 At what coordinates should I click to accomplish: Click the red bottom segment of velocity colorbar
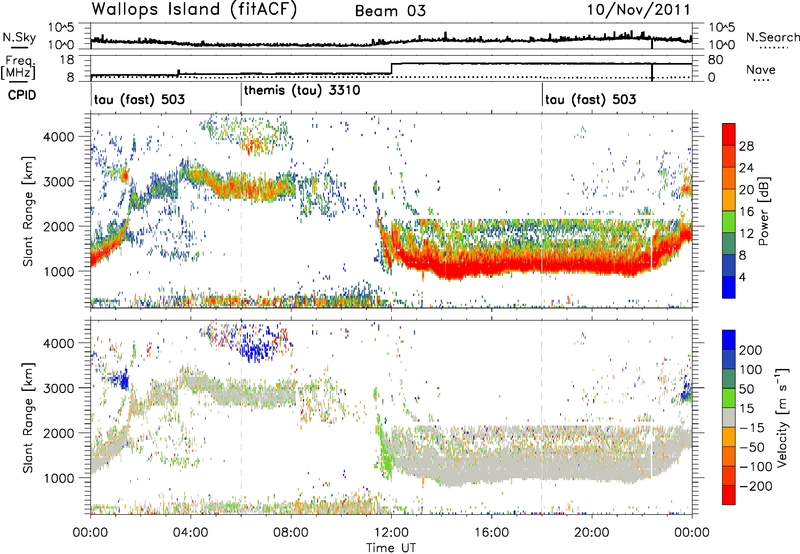tap(729, 495)
